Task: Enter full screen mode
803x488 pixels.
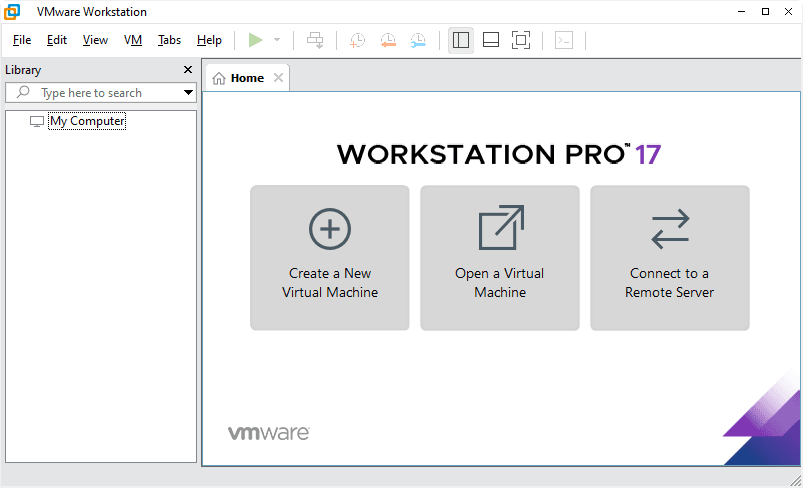Action: point(521,40)
